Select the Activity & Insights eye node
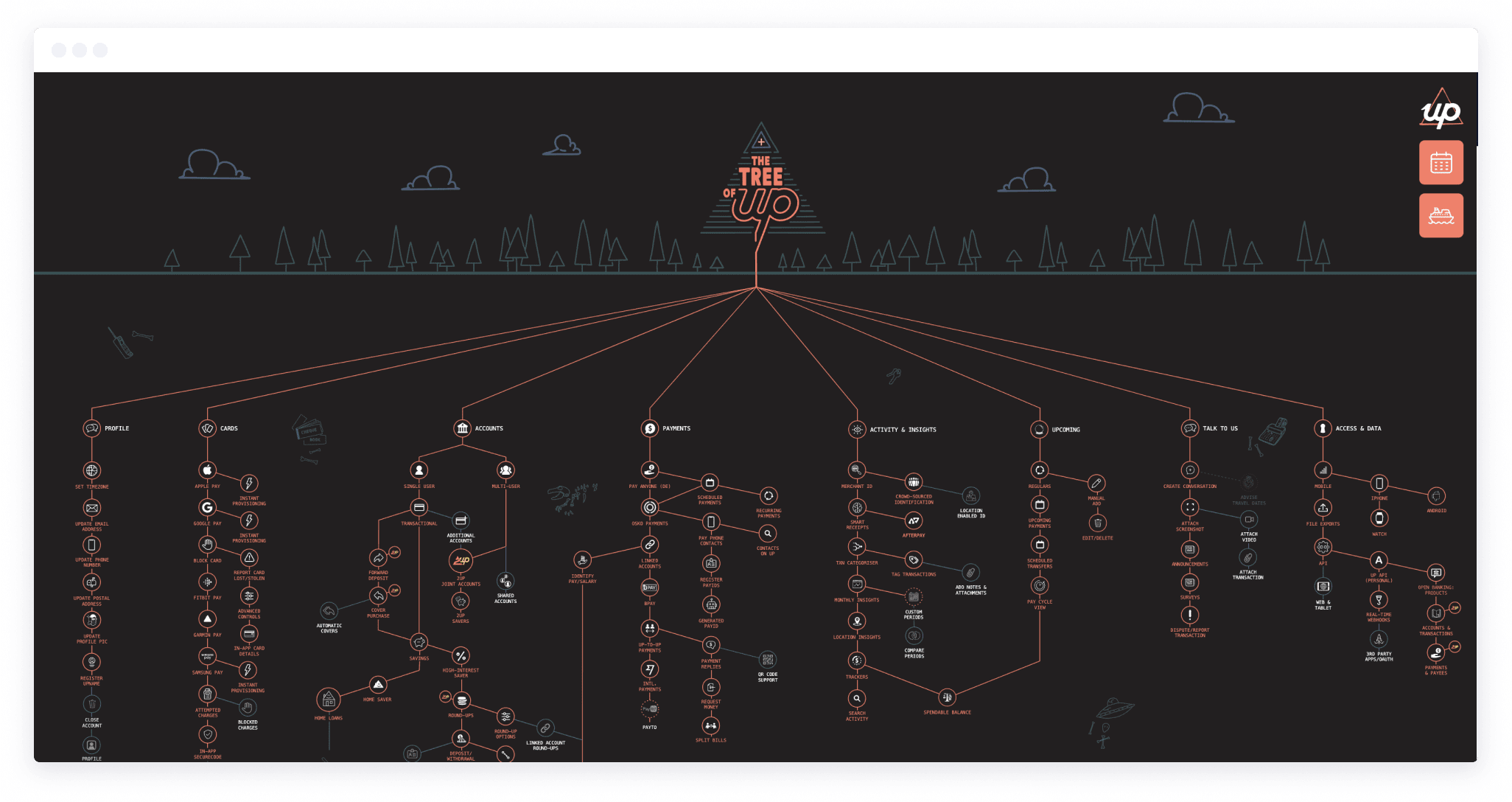Image resolution: width=1512 pixels, height=802 pixels. pos(856,429)
